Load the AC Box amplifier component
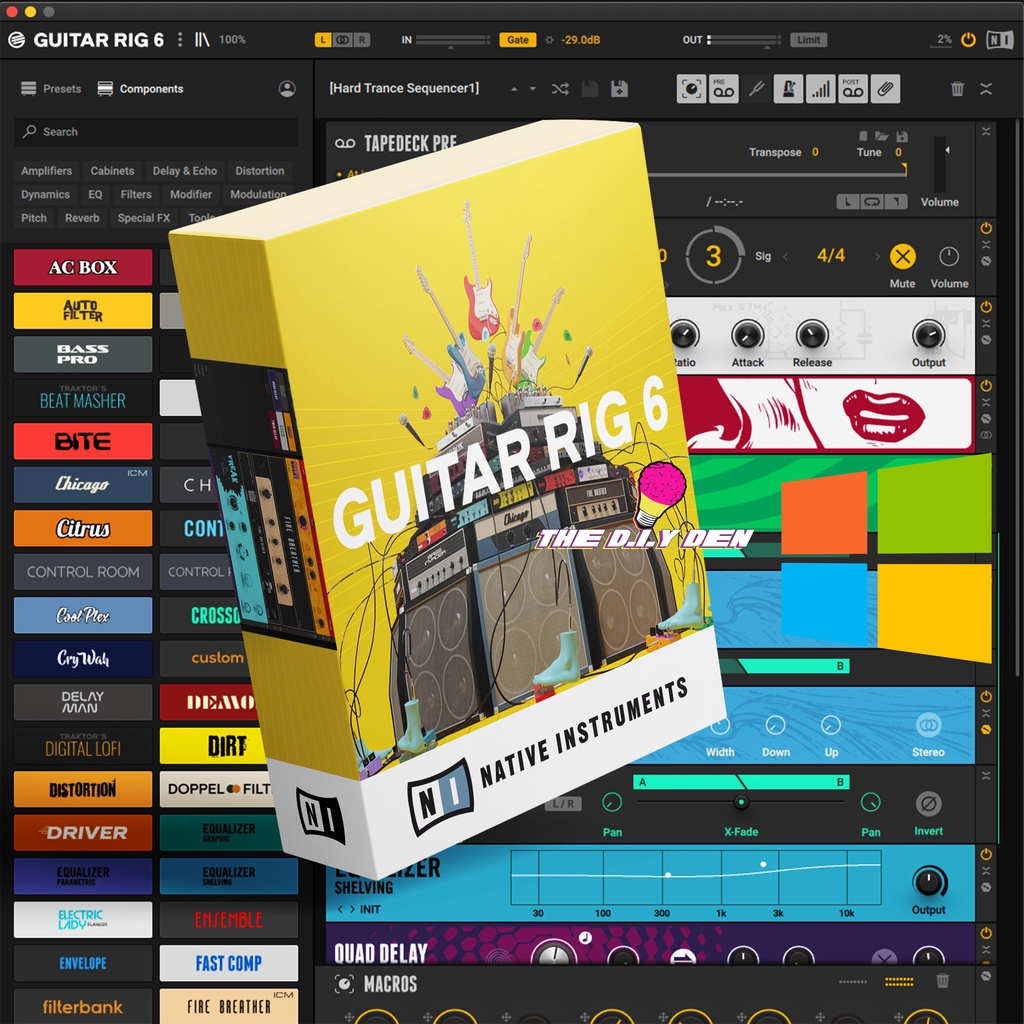This screenshot has height=1024, width=1024. click(x=82, y=267)
